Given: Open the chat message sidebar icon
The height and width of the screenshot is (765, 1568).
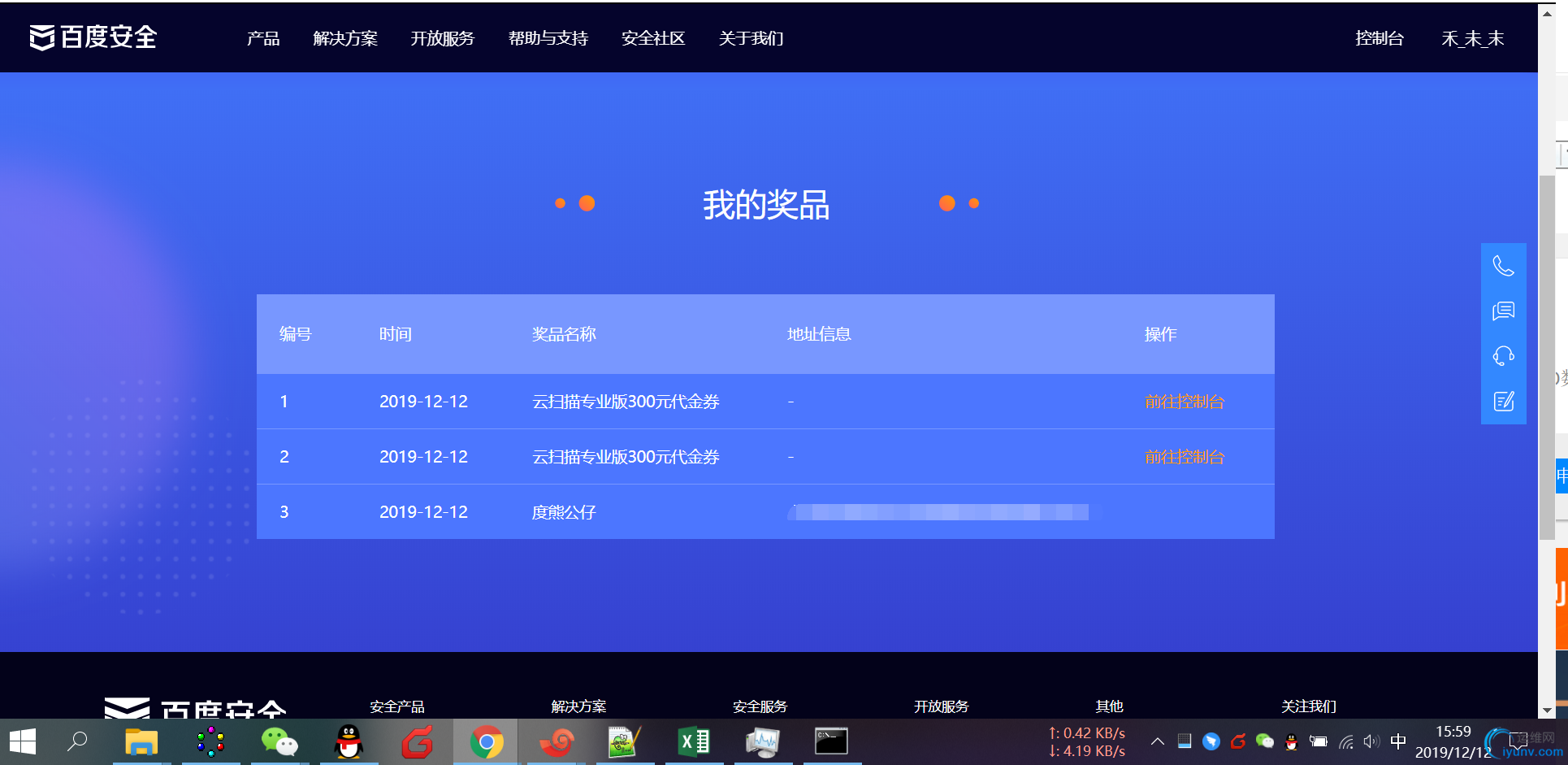Looking at the screenshot, I should (x=1503, y=311).
